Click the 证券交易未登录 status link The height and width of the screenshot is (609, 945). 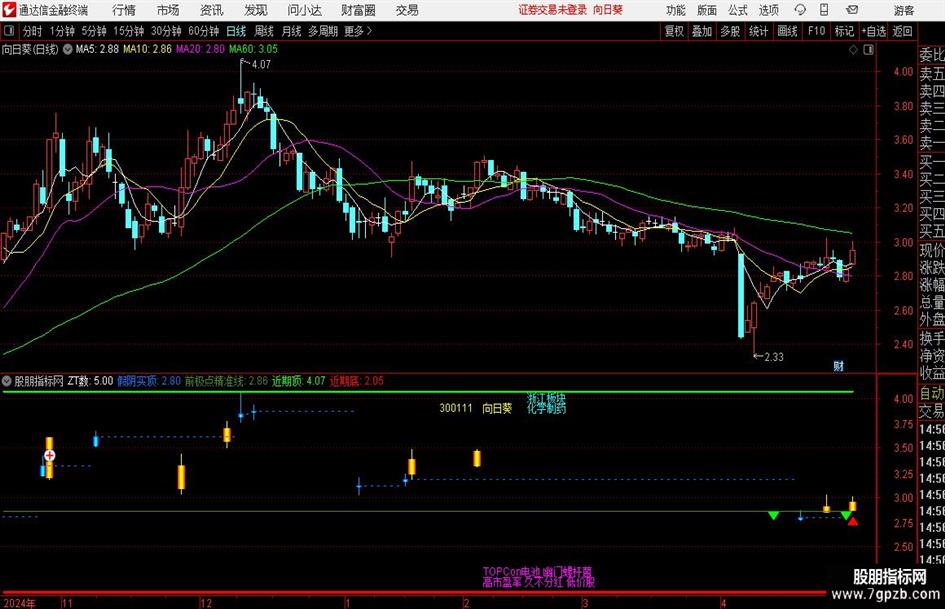553,10
